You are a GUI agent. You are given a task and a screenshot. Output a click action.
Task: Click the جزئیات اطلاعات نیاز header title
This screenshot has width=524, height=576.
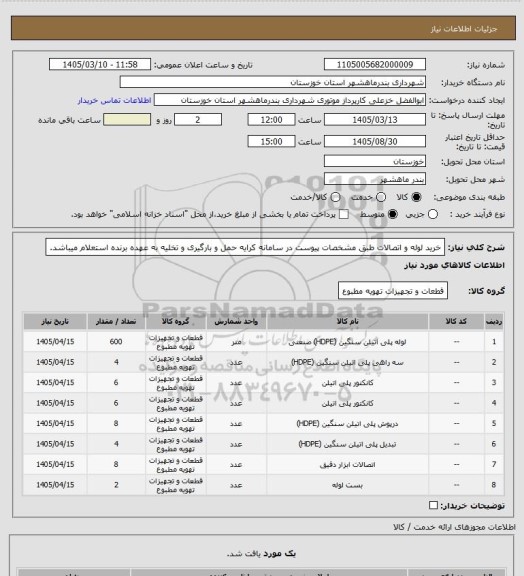tap(464, 29)
